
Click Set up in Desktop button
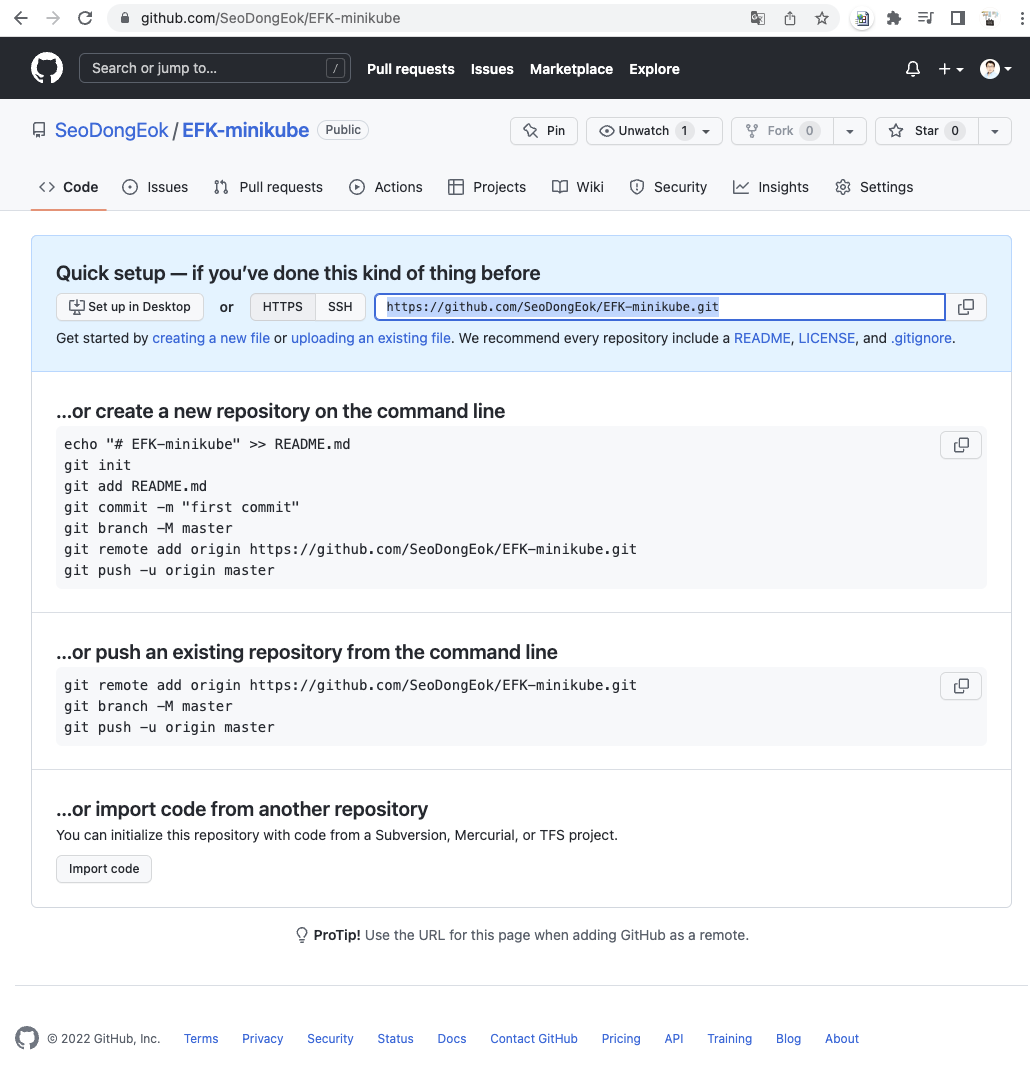130,307
